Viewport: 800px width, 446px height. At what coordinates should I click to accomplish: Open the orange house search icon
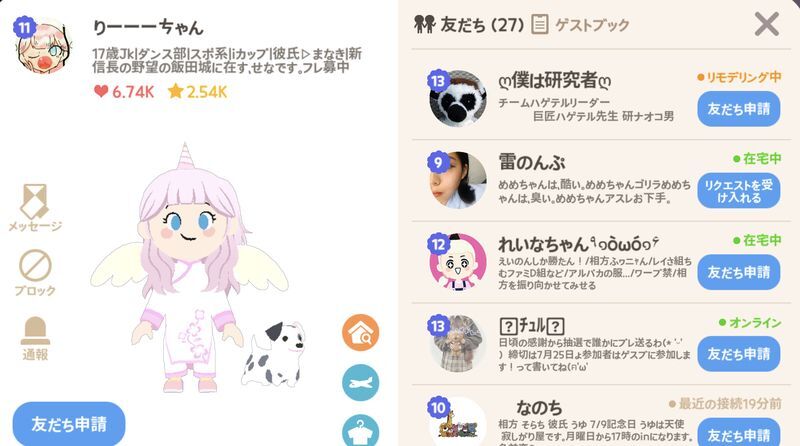click(x=361, y=333)
